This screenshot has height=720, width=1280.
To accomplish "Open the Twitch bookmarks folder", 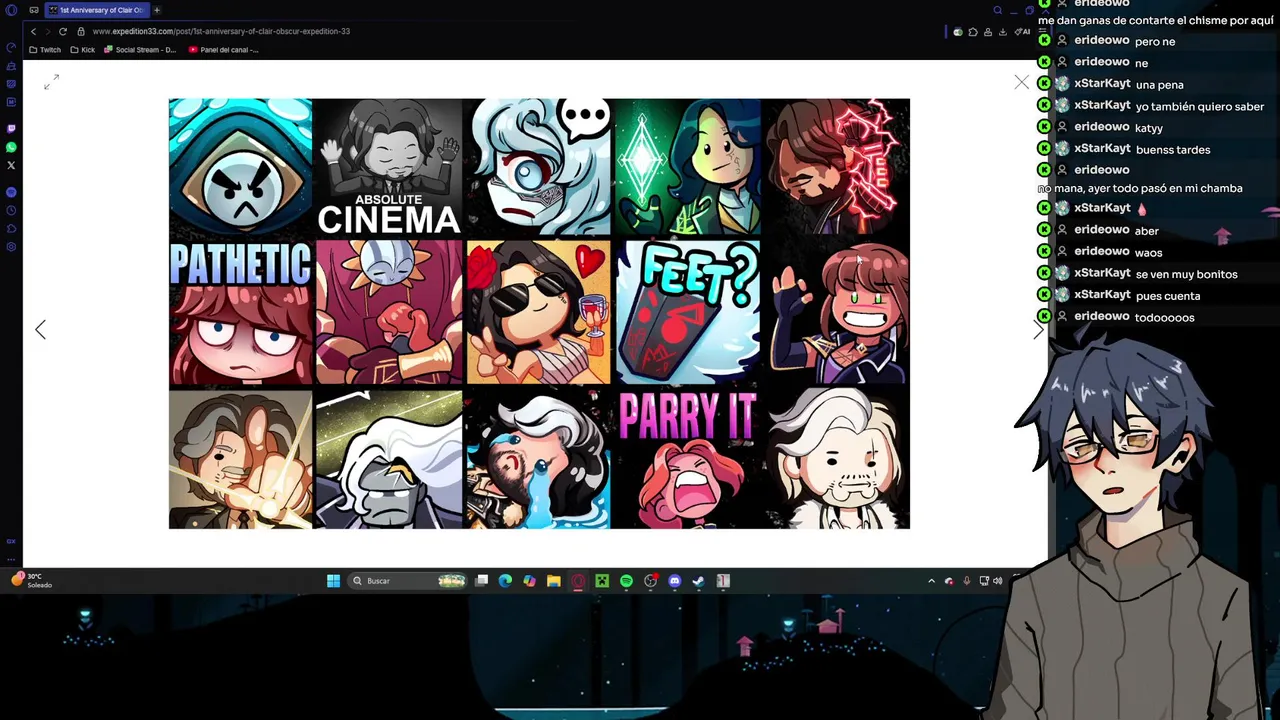I will (45, 49).
